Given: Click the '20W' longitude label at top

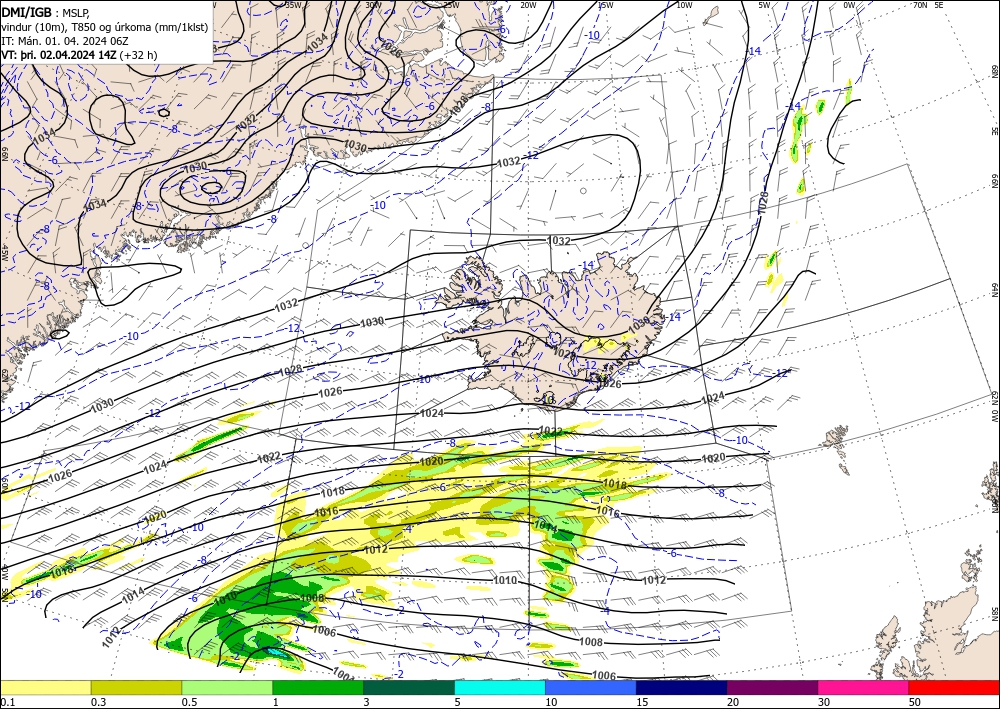Looking at the screenshot, I should click(527, 5).
